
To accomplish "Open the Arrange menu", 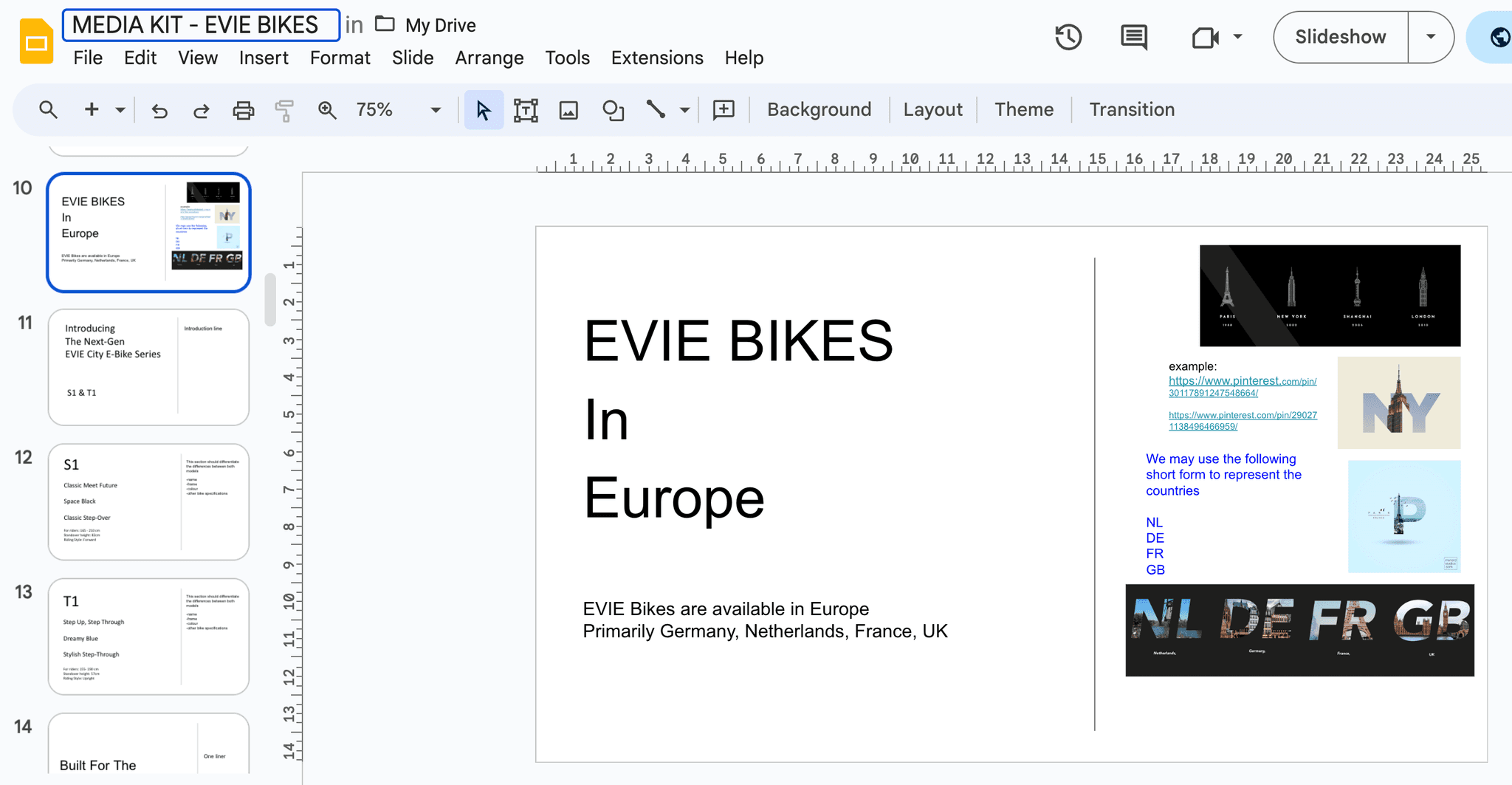I will point(489,58).
